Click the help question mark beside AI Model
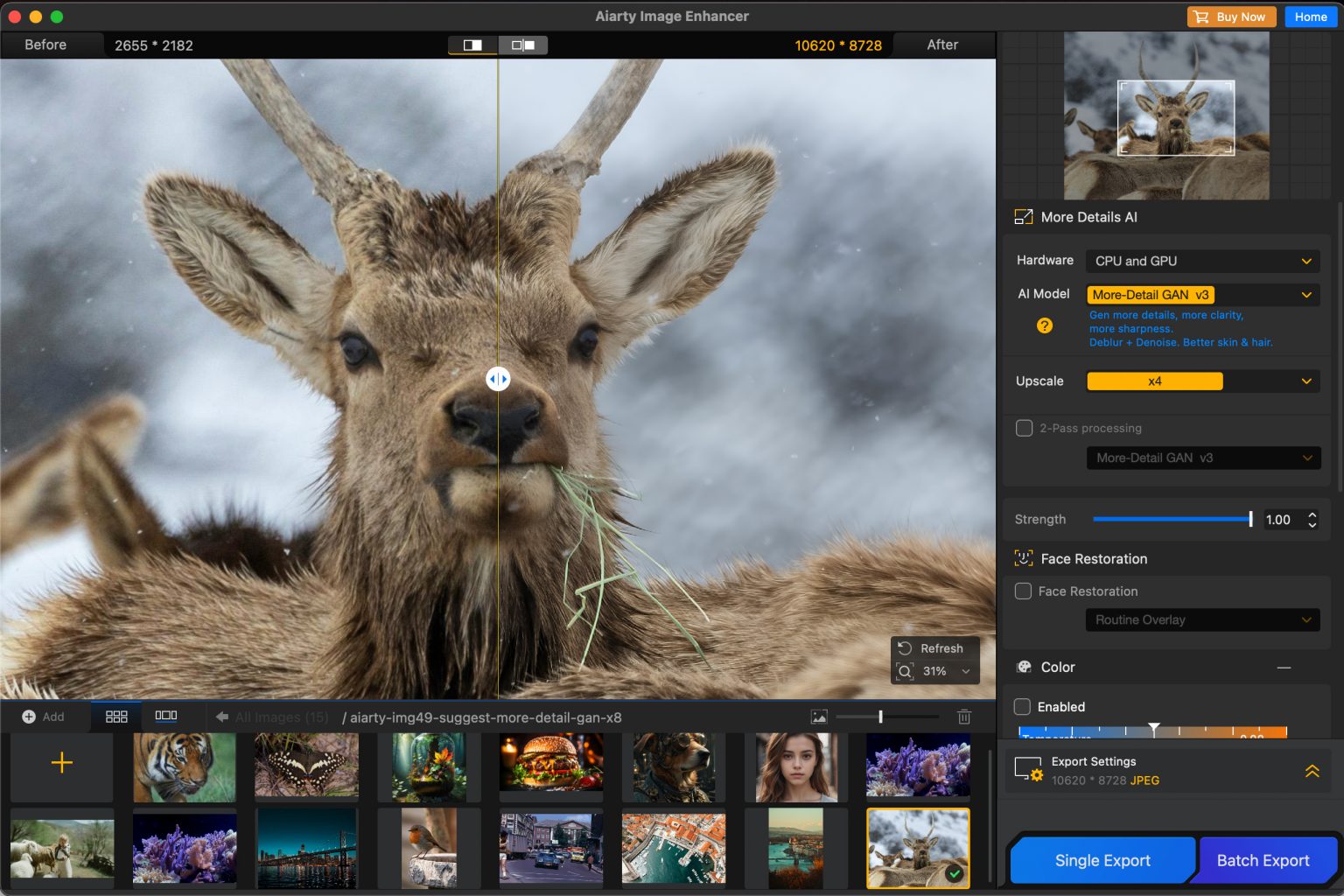The image size is (1344, 896). (x=1044, y=326)
